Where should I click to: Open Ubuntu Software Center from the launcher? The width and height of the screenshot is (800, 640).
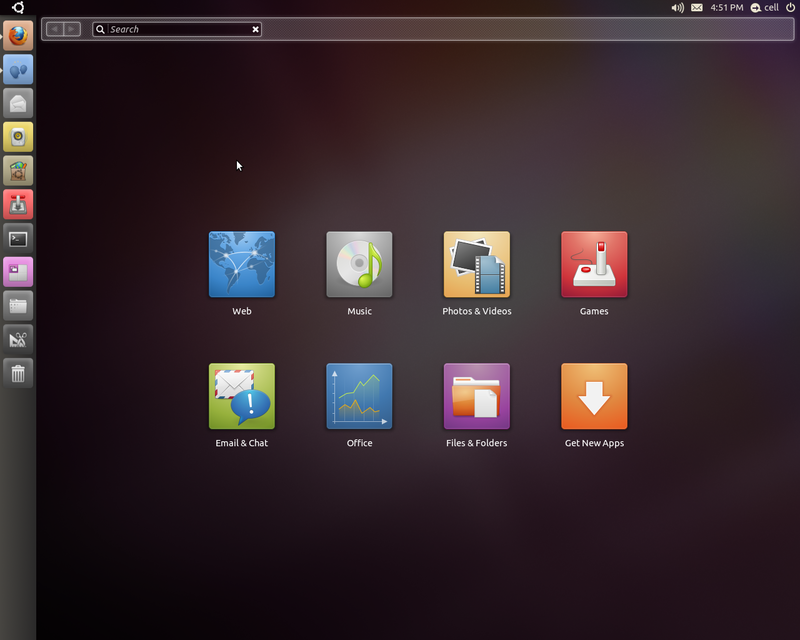coord(18,170)
